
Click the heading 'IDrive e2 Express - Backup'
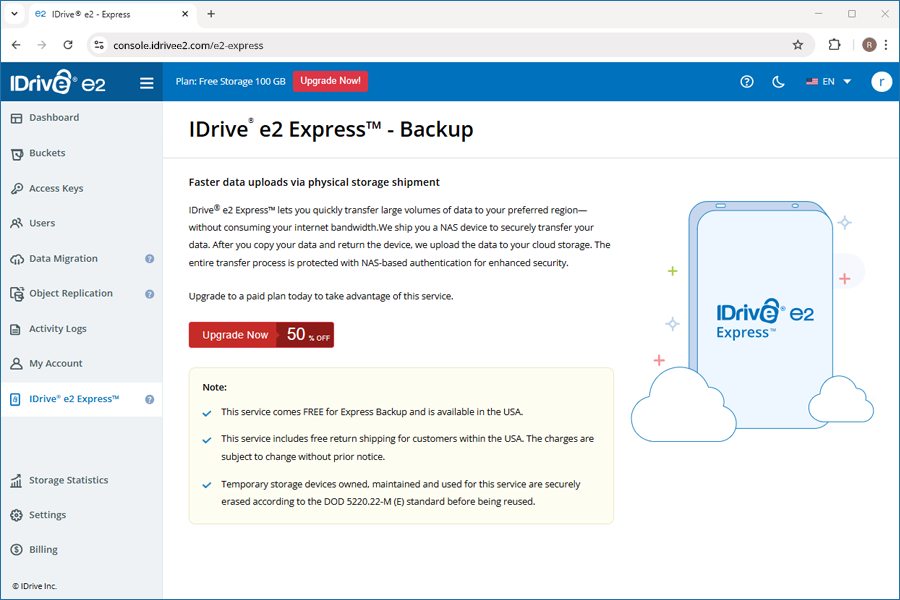tap(331, 129)
